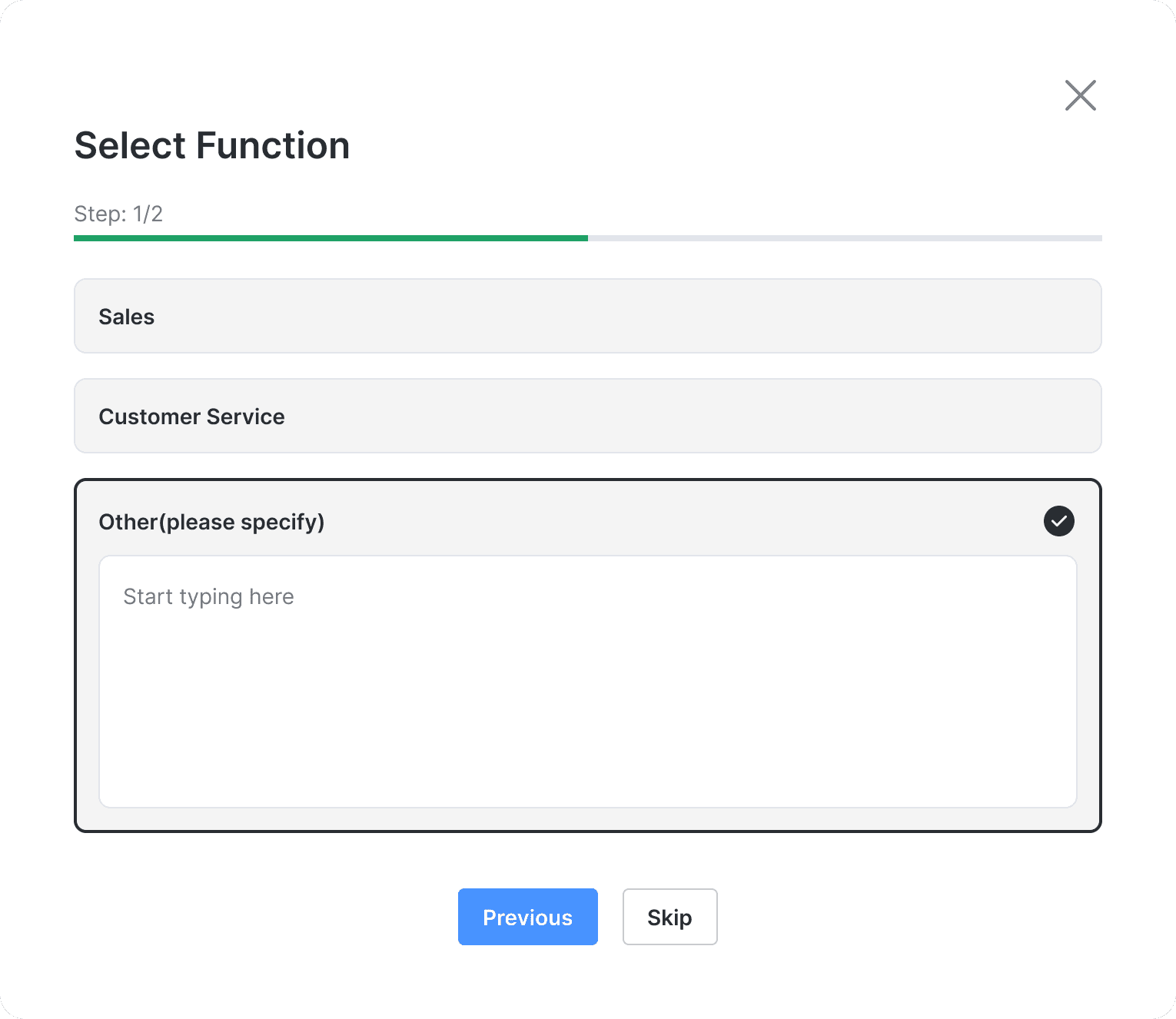
Task: Click the unfilled gray progress bar portion
Action: click(x=844, y=238)
